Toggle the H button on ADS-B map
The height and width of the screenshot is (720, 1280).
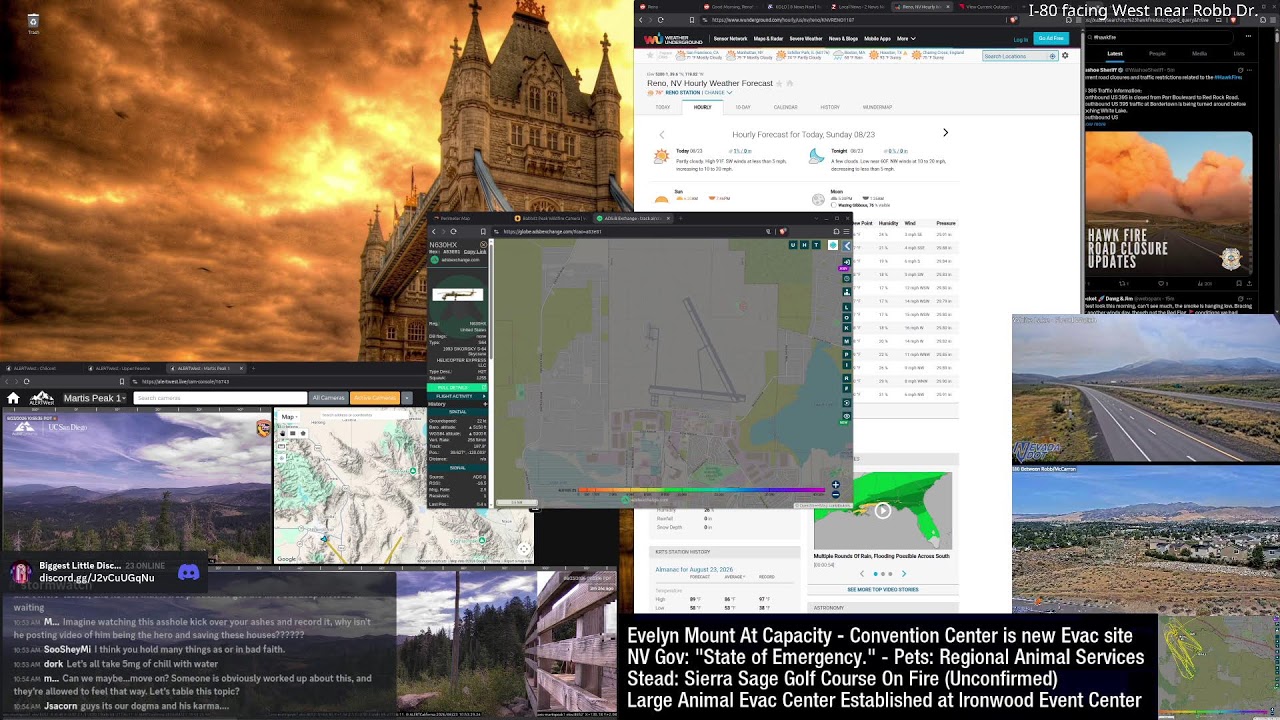[805, 245]
